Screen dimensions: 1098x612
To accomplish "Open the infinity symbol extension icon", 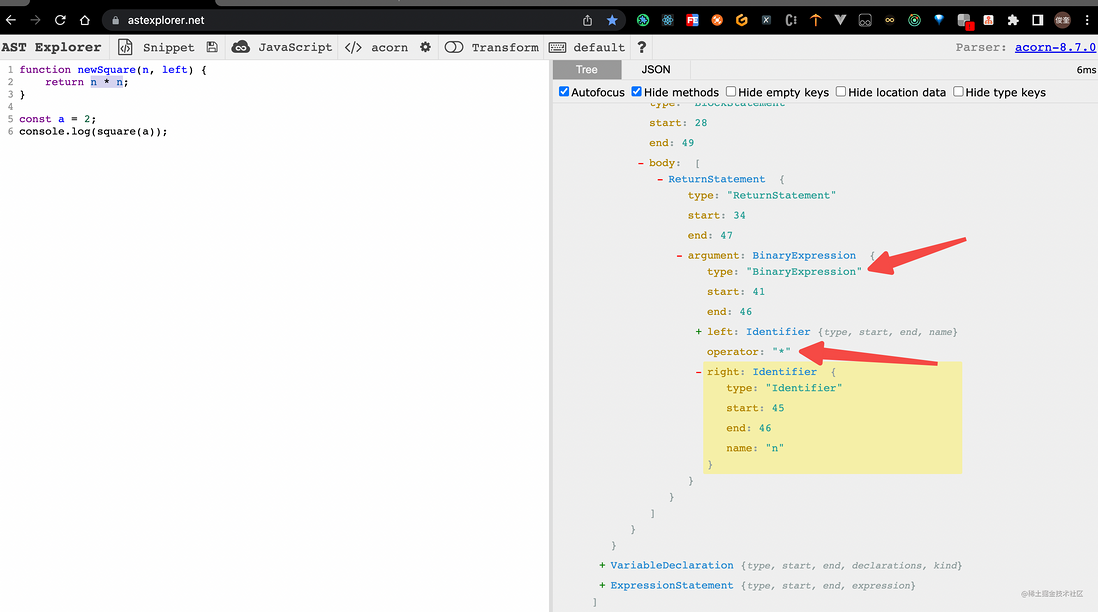I will [889, 20].
